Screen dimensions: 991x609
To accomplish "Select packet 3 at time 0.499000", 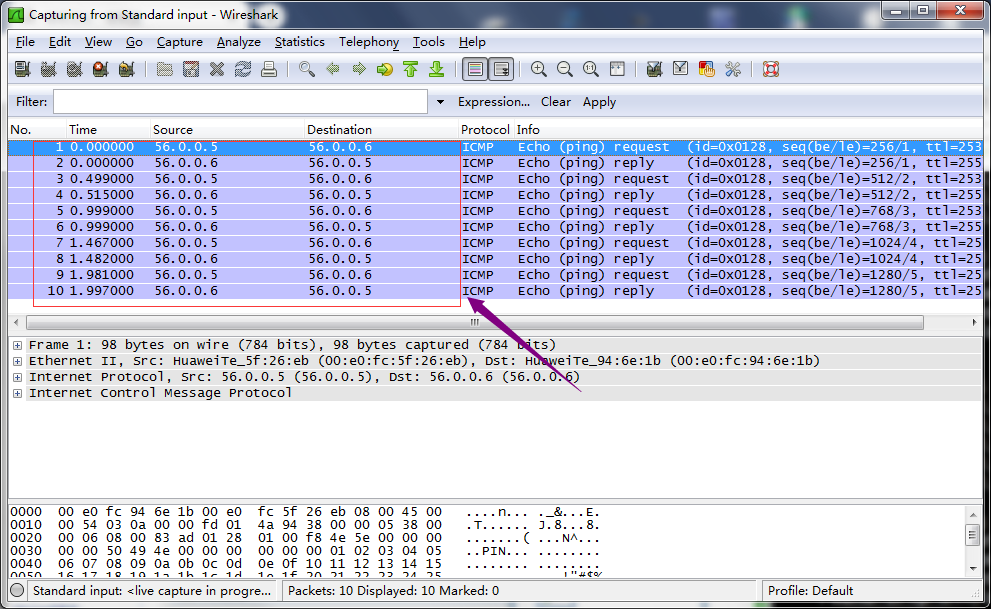I will pyautogui.click(x=495, y=179).
